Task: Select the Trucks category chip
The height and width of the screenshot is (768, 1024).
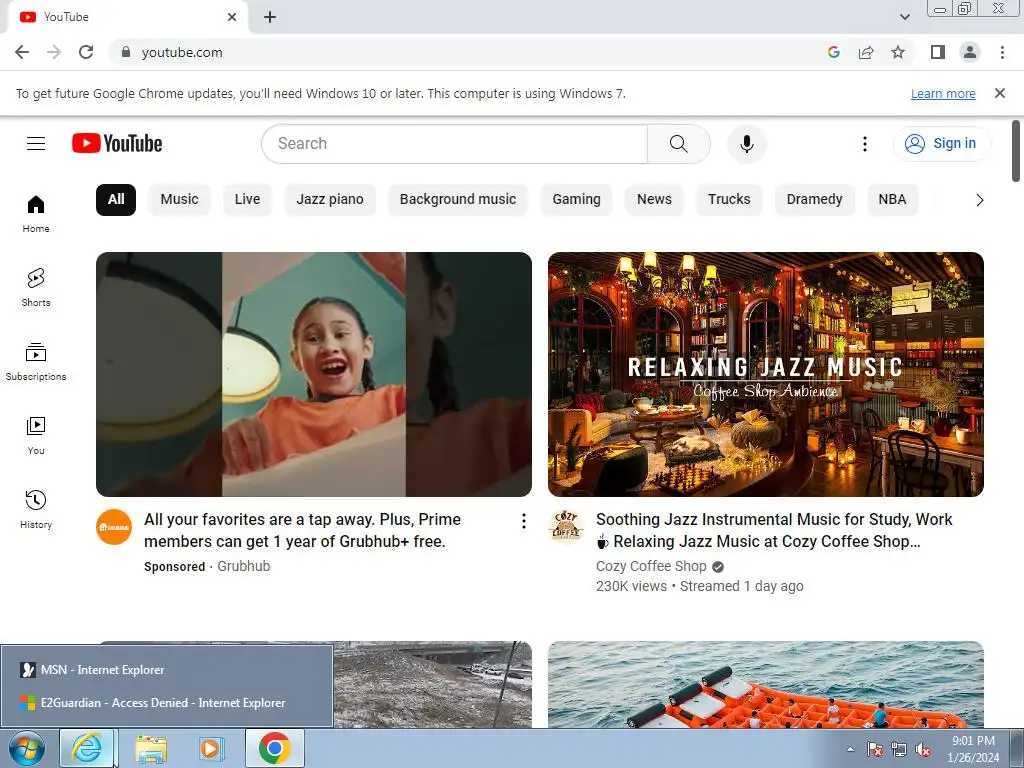Action: [729, 199]
